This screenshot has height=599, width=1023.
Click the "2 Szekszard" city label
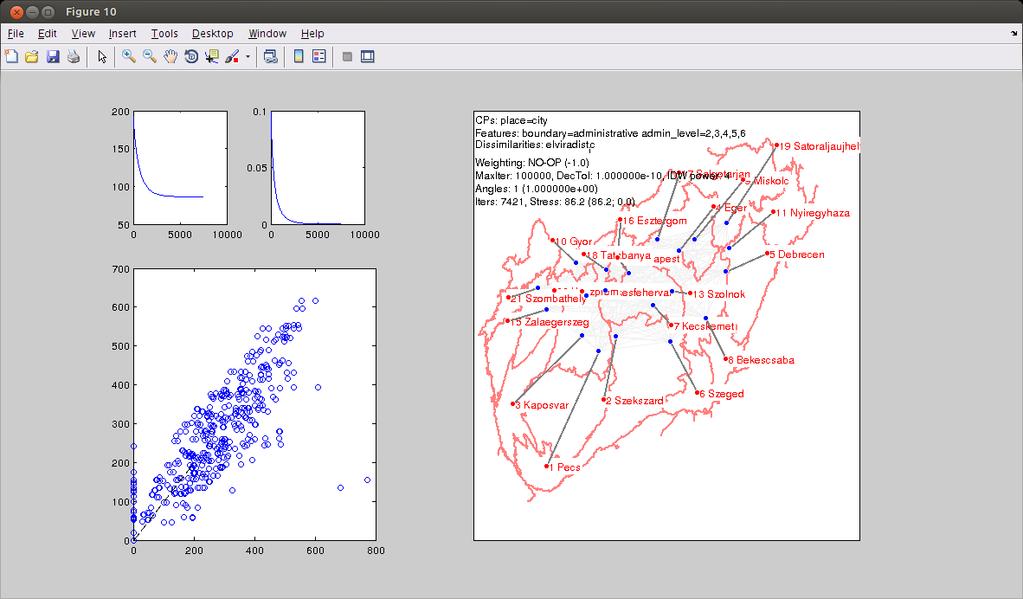click(635, 401)
